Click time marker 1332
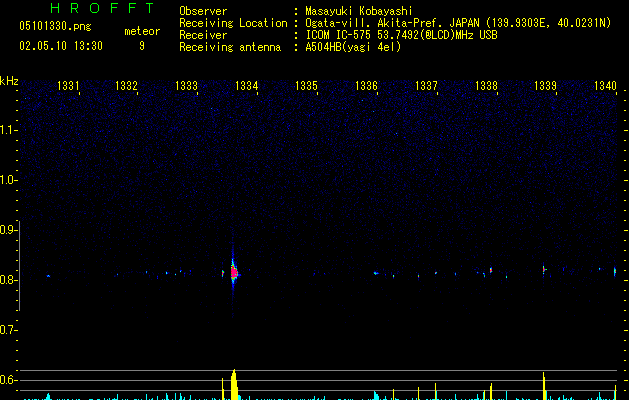629x400 pixels. click(126, 86)
